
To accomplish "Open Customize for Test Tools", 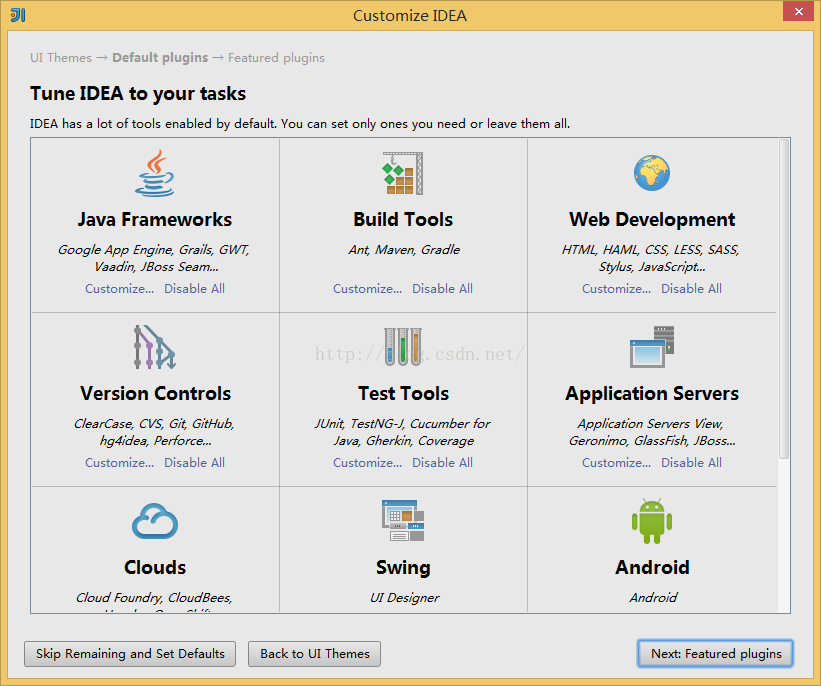I will pos(368,462).
